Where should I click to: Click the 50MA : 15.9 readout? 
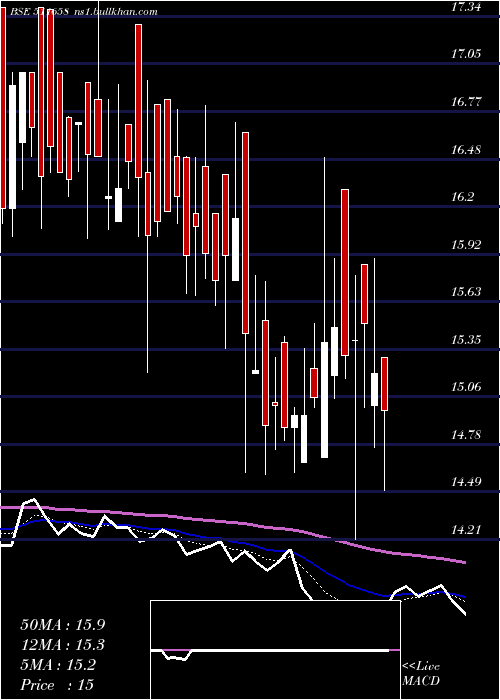(x=63, y=625)
